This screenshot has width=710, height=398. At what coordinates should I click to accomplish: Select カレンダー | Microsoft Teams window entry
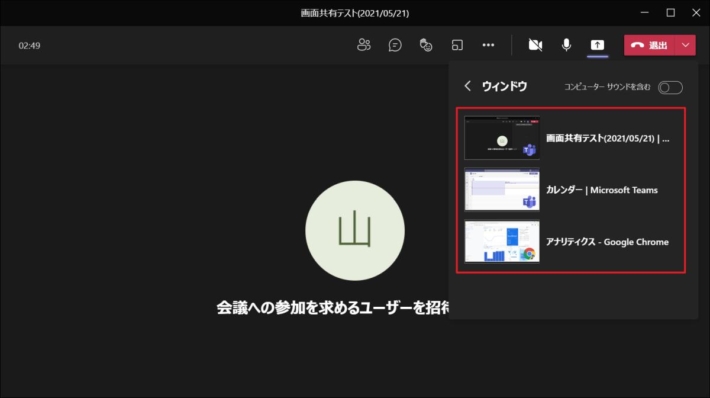click(571, 190)
